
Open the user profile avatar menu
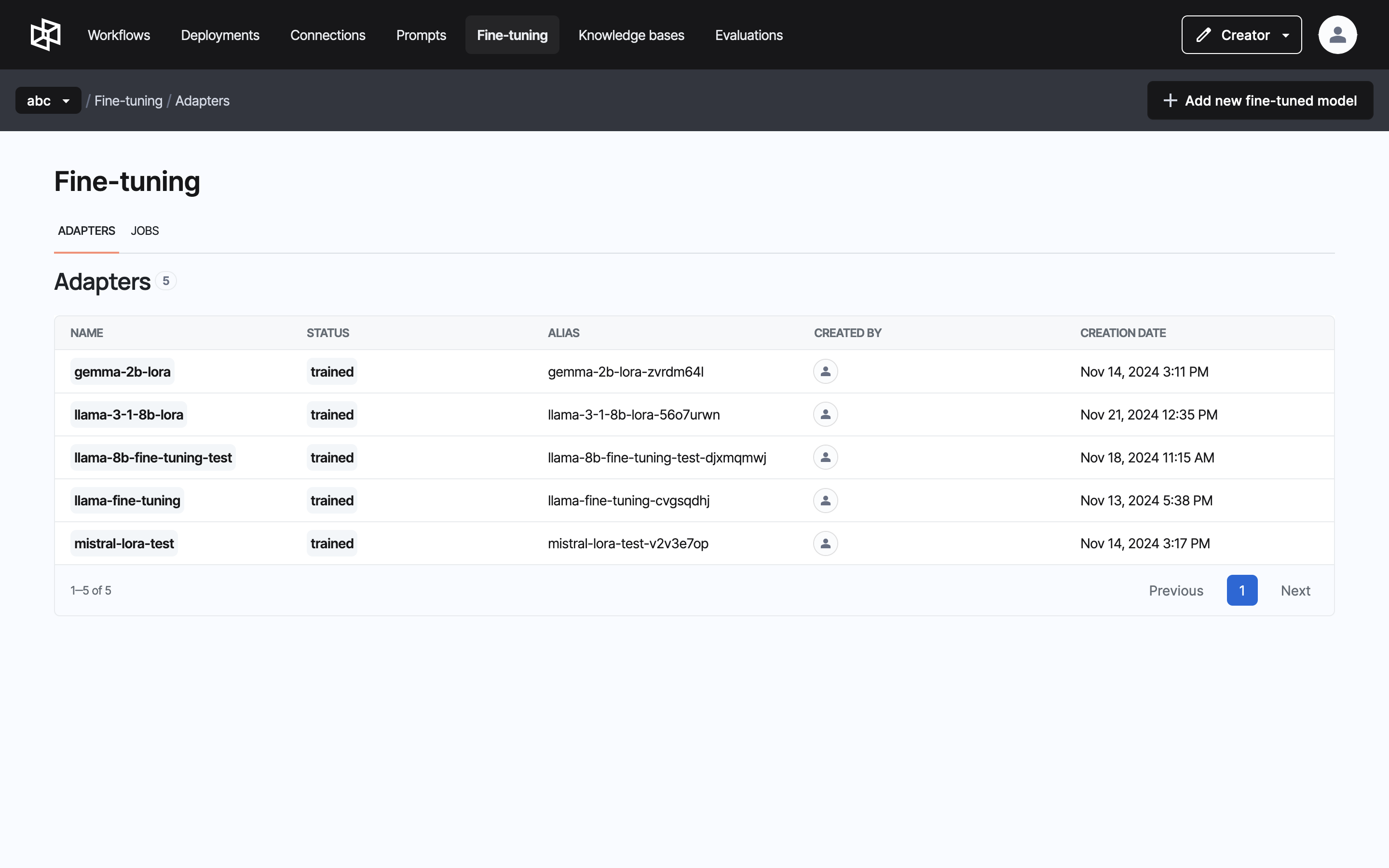(1337, 35)
